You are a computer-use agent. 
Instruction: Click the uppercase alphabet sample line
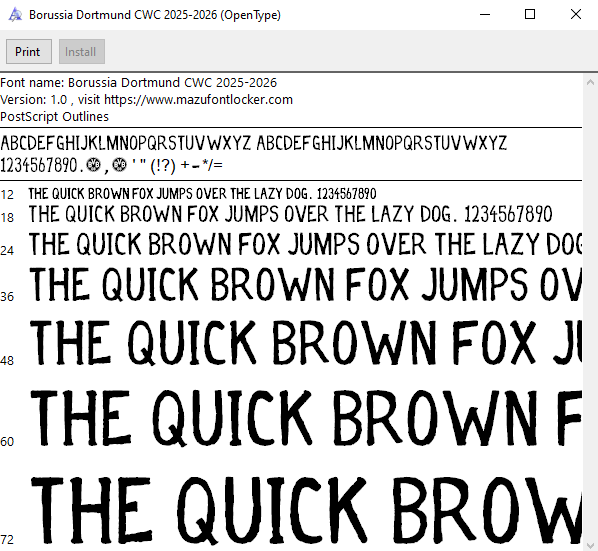(254, 143)
